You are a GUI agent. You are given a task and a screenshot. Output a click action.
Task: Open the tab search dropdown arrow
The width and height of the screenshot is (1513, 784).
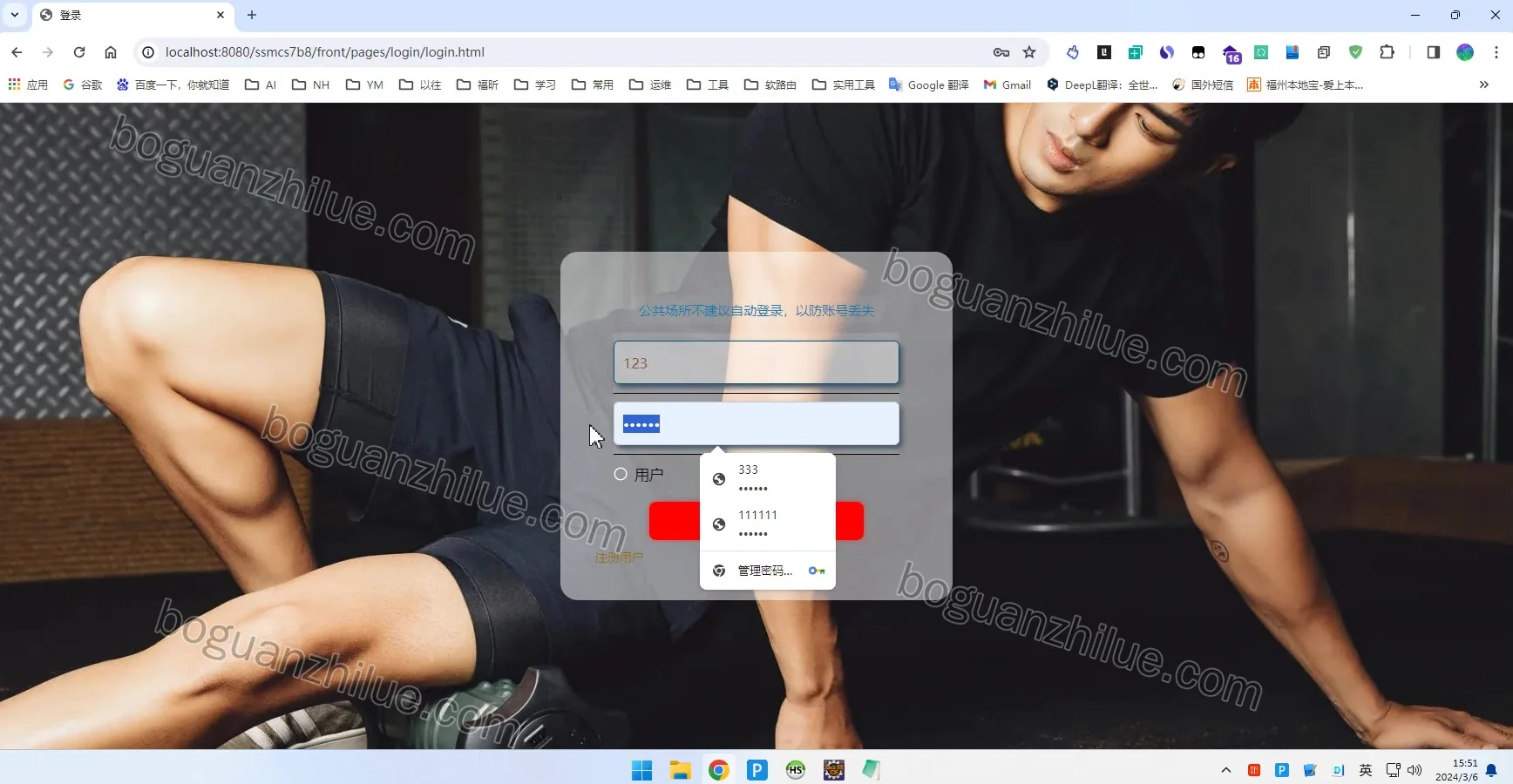pyautogui.click(x=15, y=15)
